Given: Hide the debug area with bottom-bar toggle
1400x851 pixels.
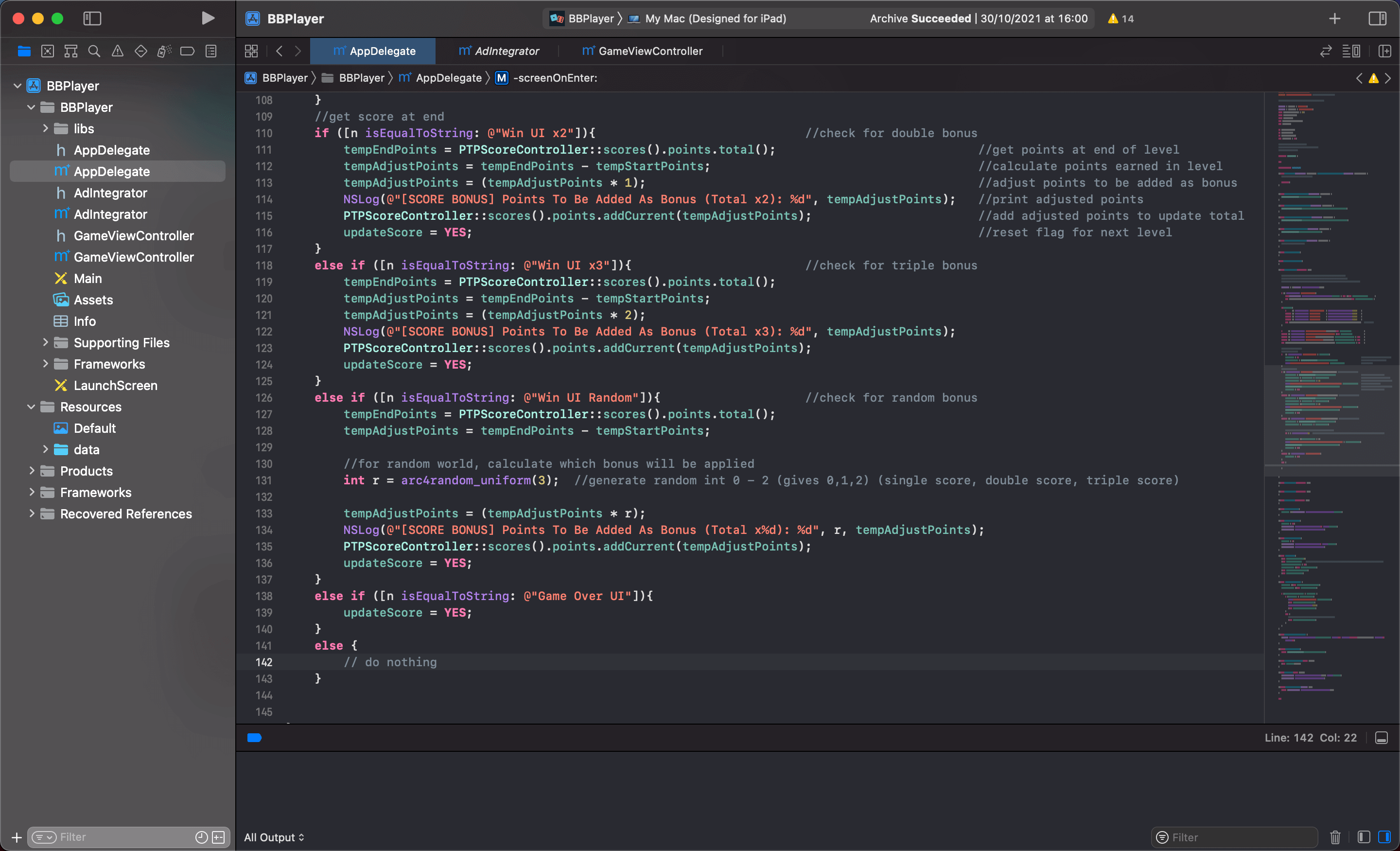Looking at the screenshot, I should tap(1381, 738).
